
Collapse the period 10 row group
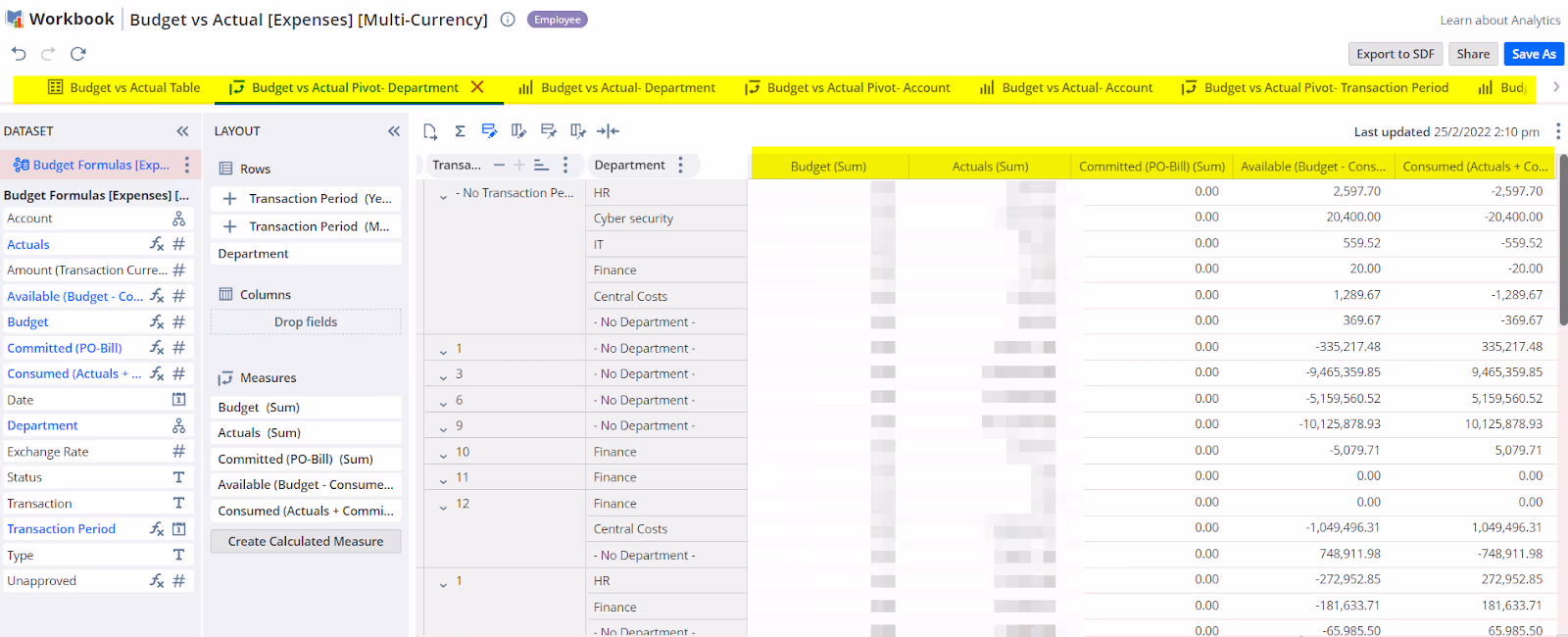(443, 454)
